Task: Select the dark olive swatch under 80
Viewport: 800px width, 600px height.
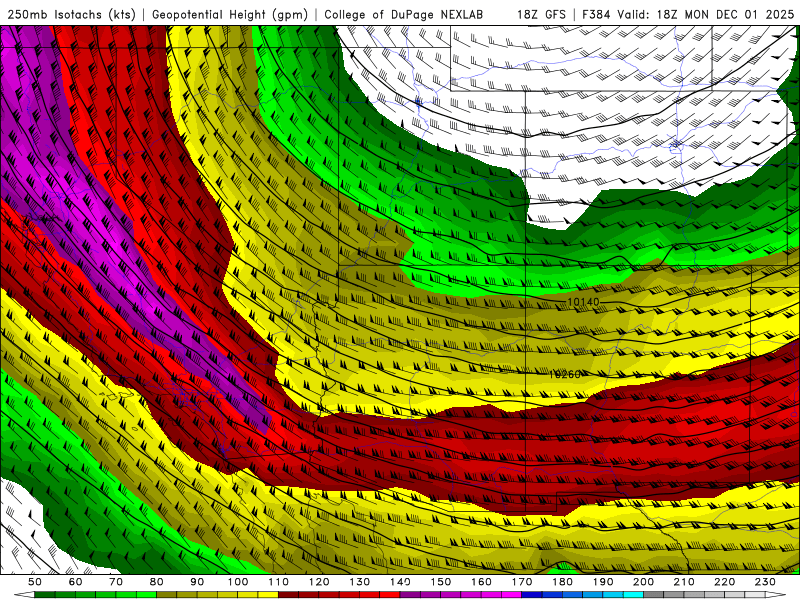Action: 166,594
